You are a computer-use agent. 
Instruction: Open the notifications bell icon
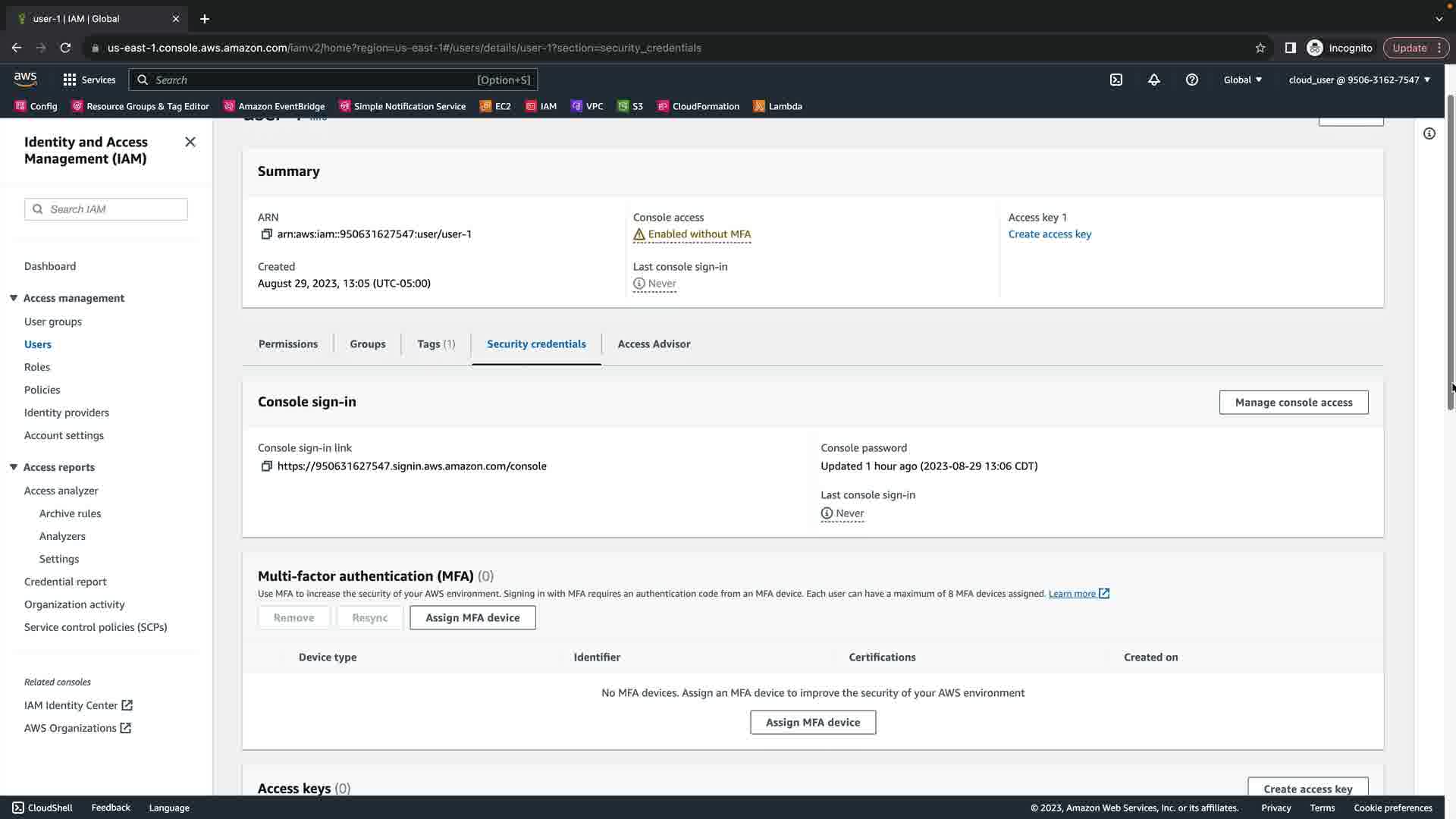click(1154, 80)
